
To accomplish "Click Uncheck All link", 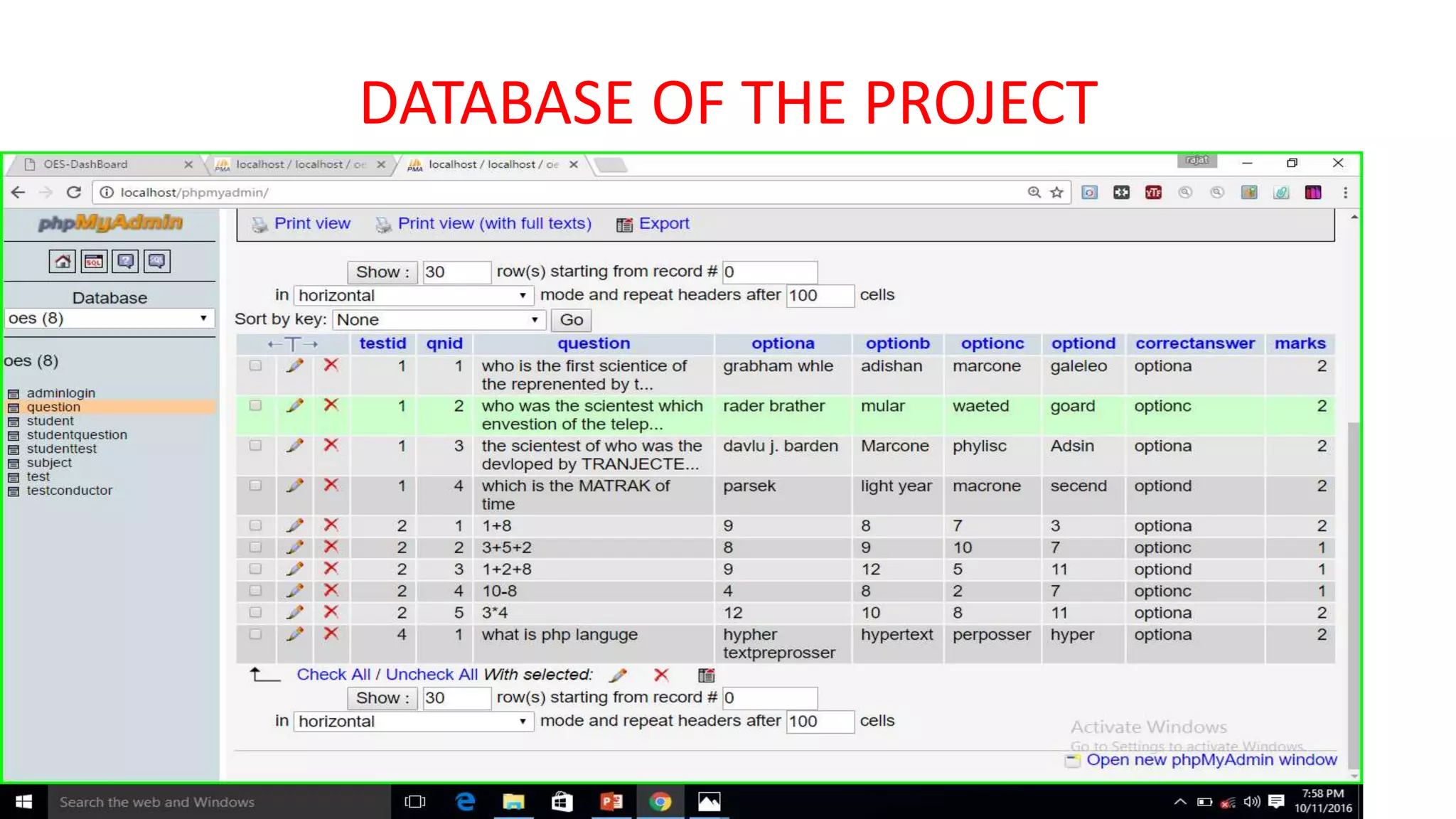I will 432,675.
